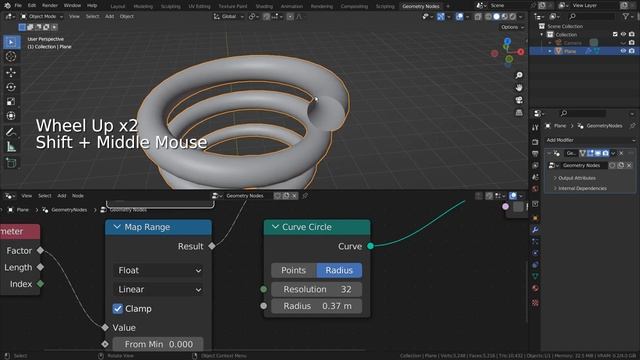
Task: Open the Object Data properties tab
Action: pyautogui.click(x=535, y=276)
